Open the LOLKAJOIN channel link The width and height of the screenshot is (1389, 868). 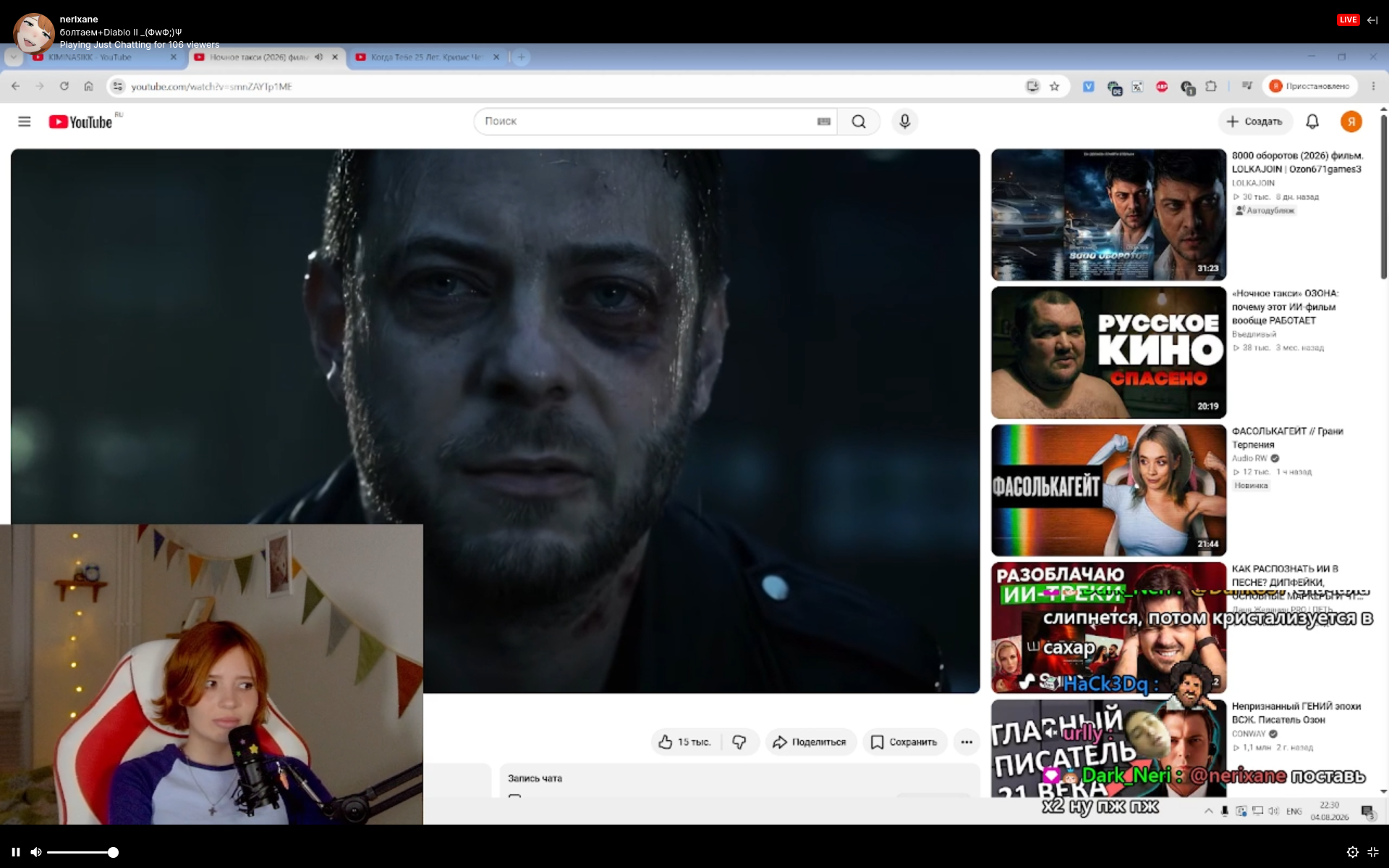point(1253,183)
